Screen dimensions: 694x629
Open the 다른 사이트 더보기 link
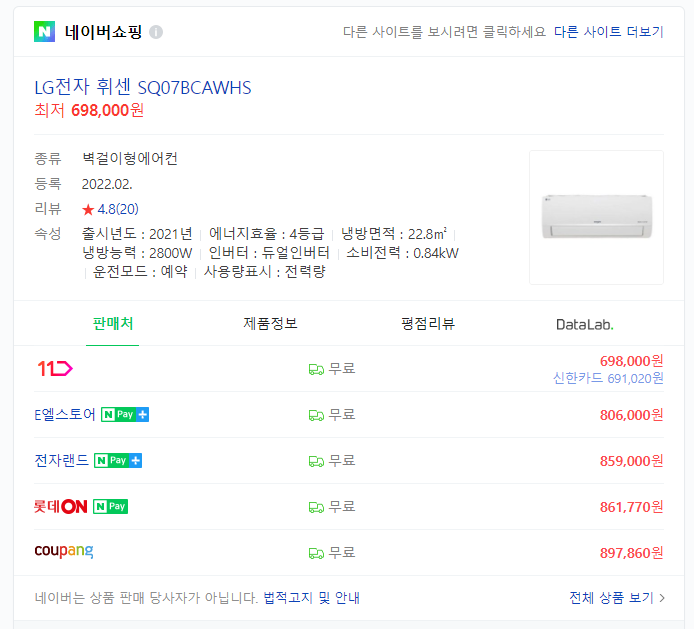(609, 32)
